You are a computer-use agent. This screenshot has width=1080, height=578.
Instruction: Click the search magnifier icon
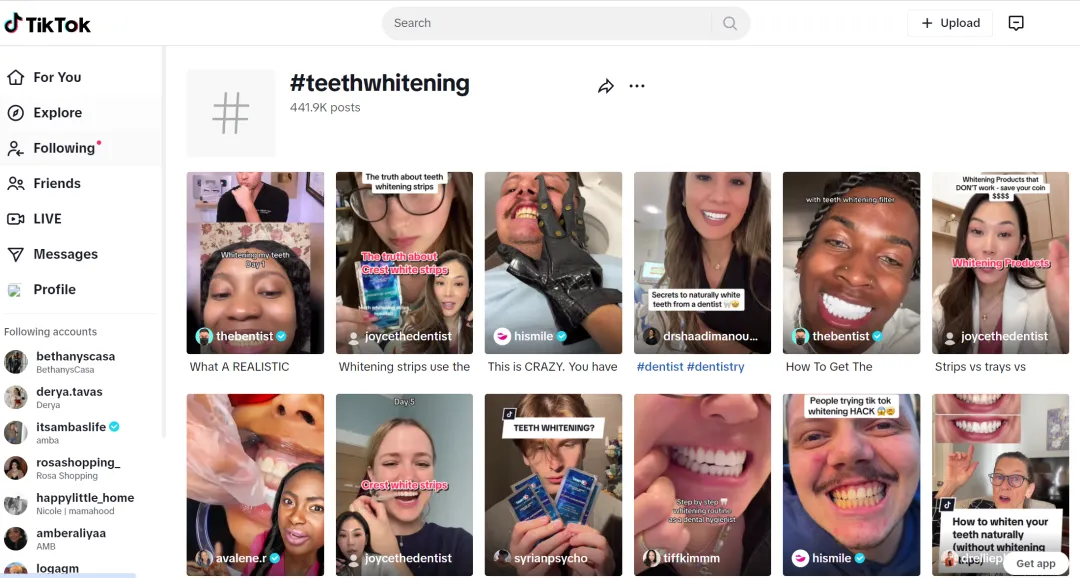(x=730, y=23)
